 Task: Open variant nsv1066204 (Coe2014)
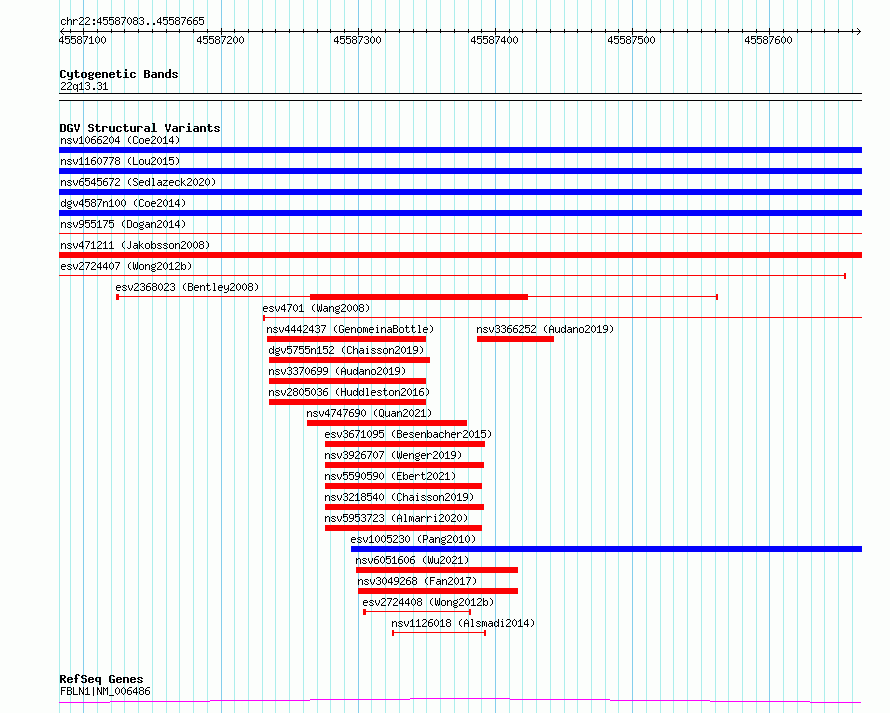click(120, 140)
